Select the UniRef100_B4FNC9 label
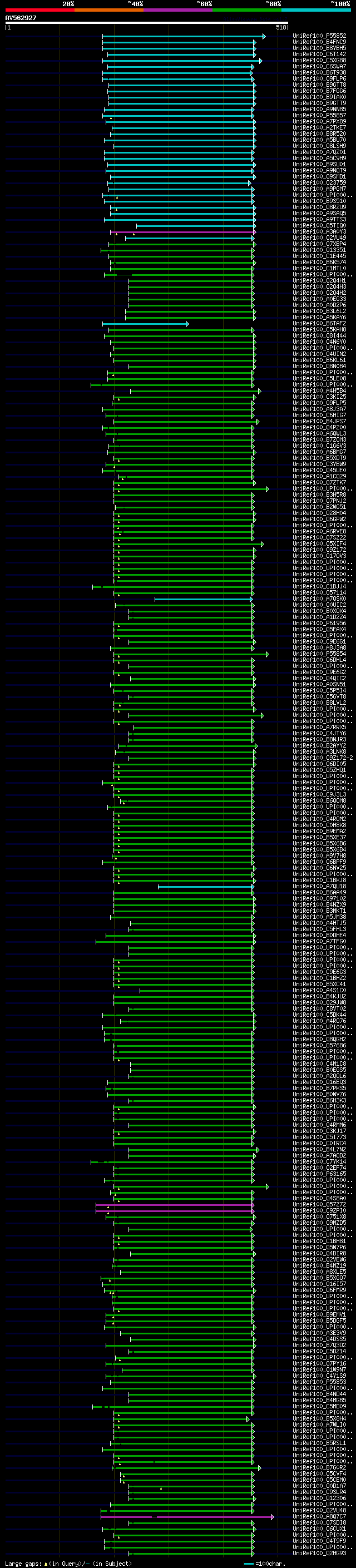356x1568 pixels. (x=319, y=42)
